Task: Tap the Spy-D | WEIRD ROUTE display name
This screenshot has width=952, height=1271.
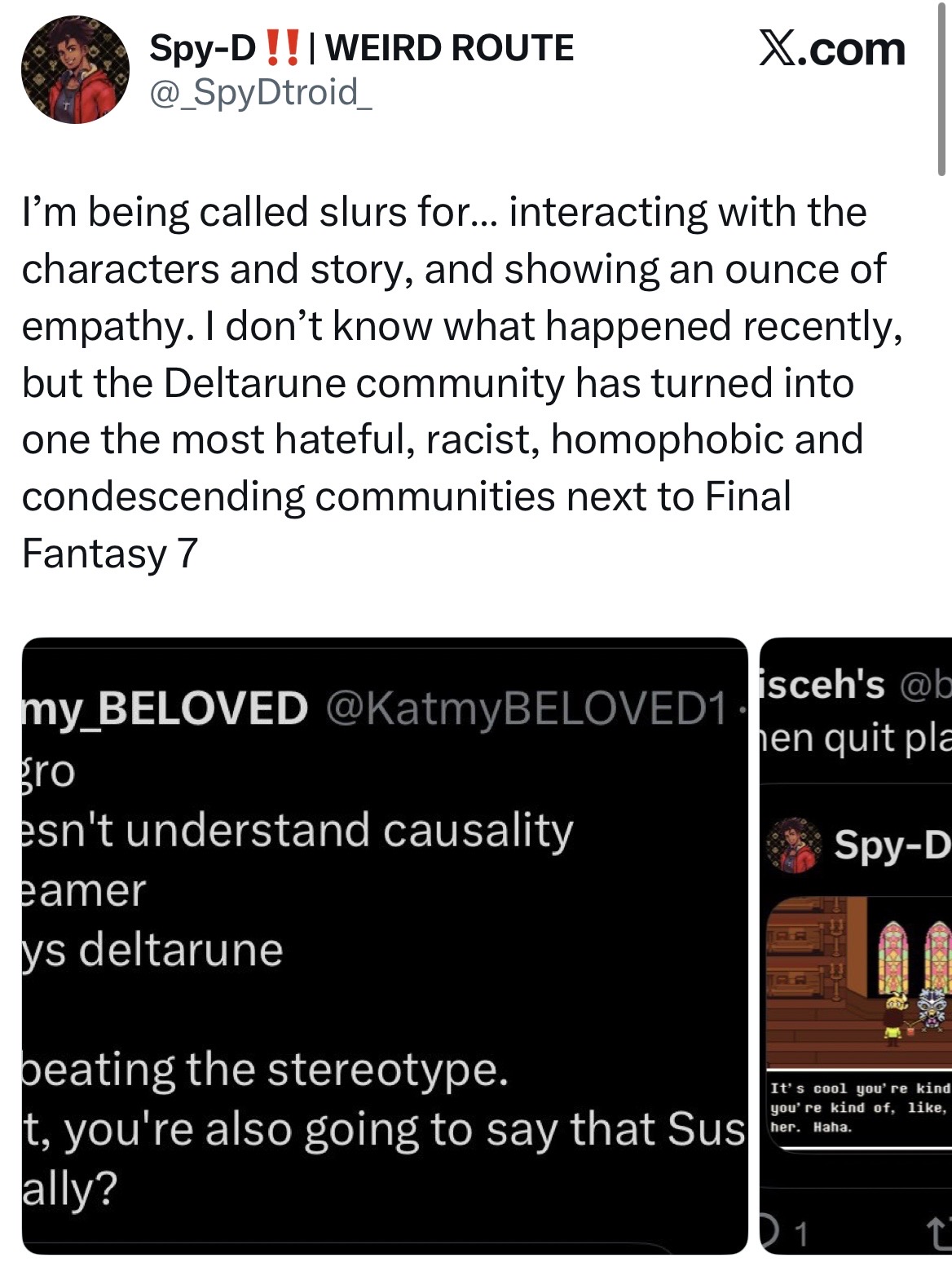Action: (x=362, y=48)
